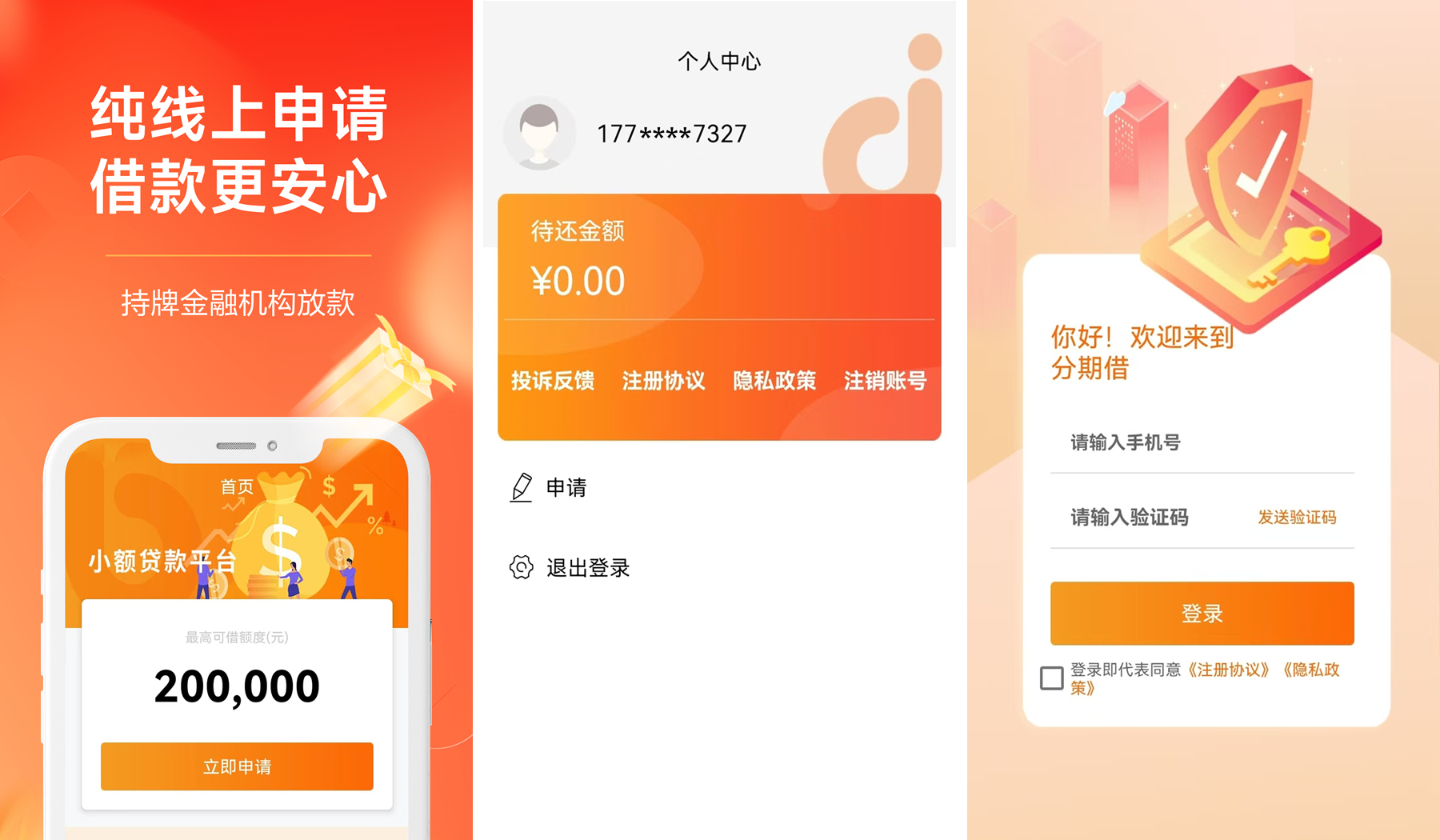Viewport: 1440px width, 840px height.
Task: Click the pencil icon next to 申请
Action: coord(522,487)
